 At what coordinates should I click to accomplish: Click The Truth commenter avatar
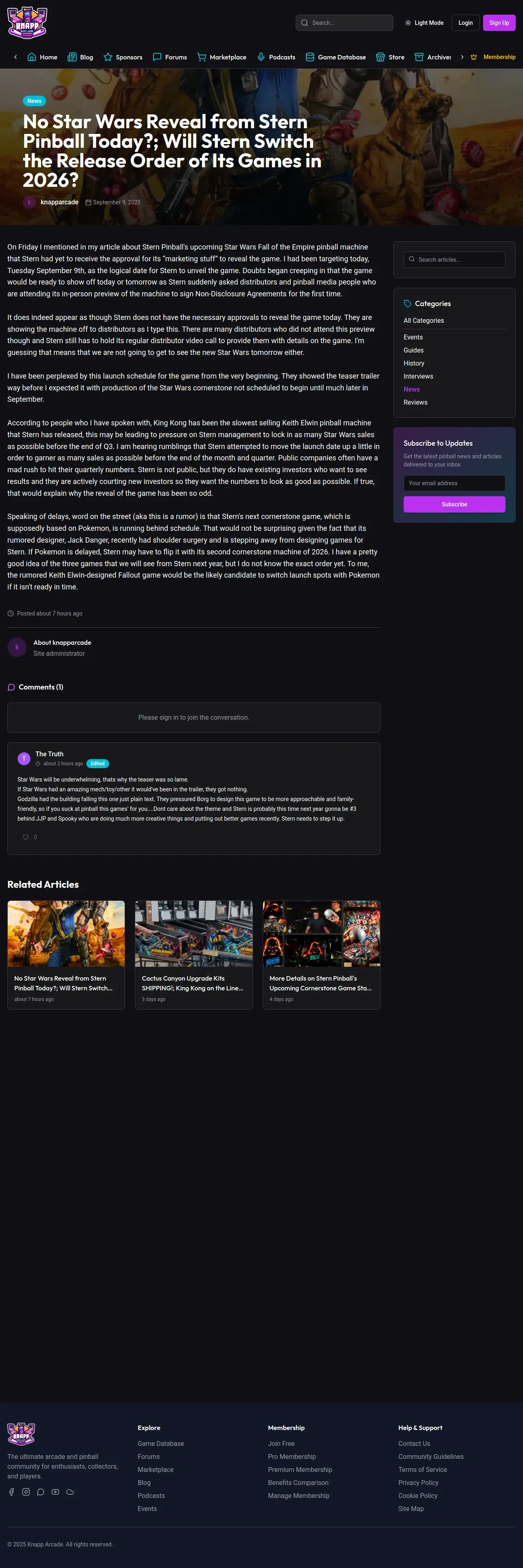pyautogui.click(x=24, y=758)
